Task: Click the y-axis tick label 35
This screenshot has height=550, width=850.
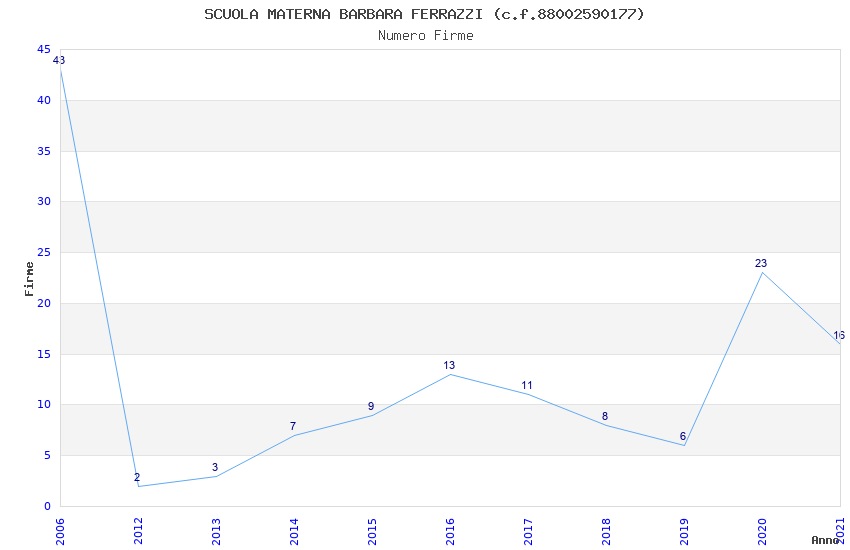Action: click(44, 151)
